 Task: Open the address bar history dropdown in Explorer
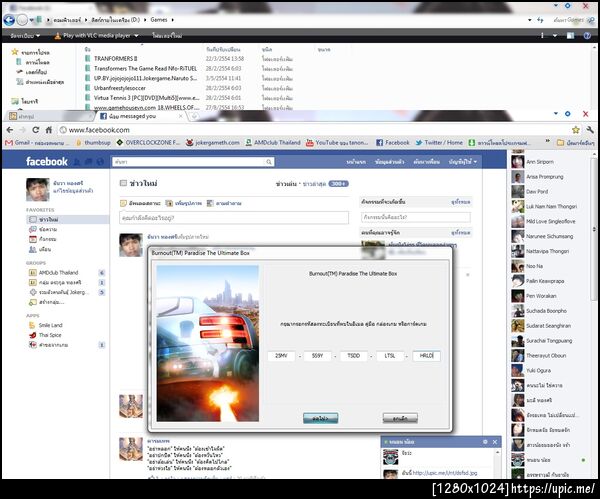(x=530, y=20)
